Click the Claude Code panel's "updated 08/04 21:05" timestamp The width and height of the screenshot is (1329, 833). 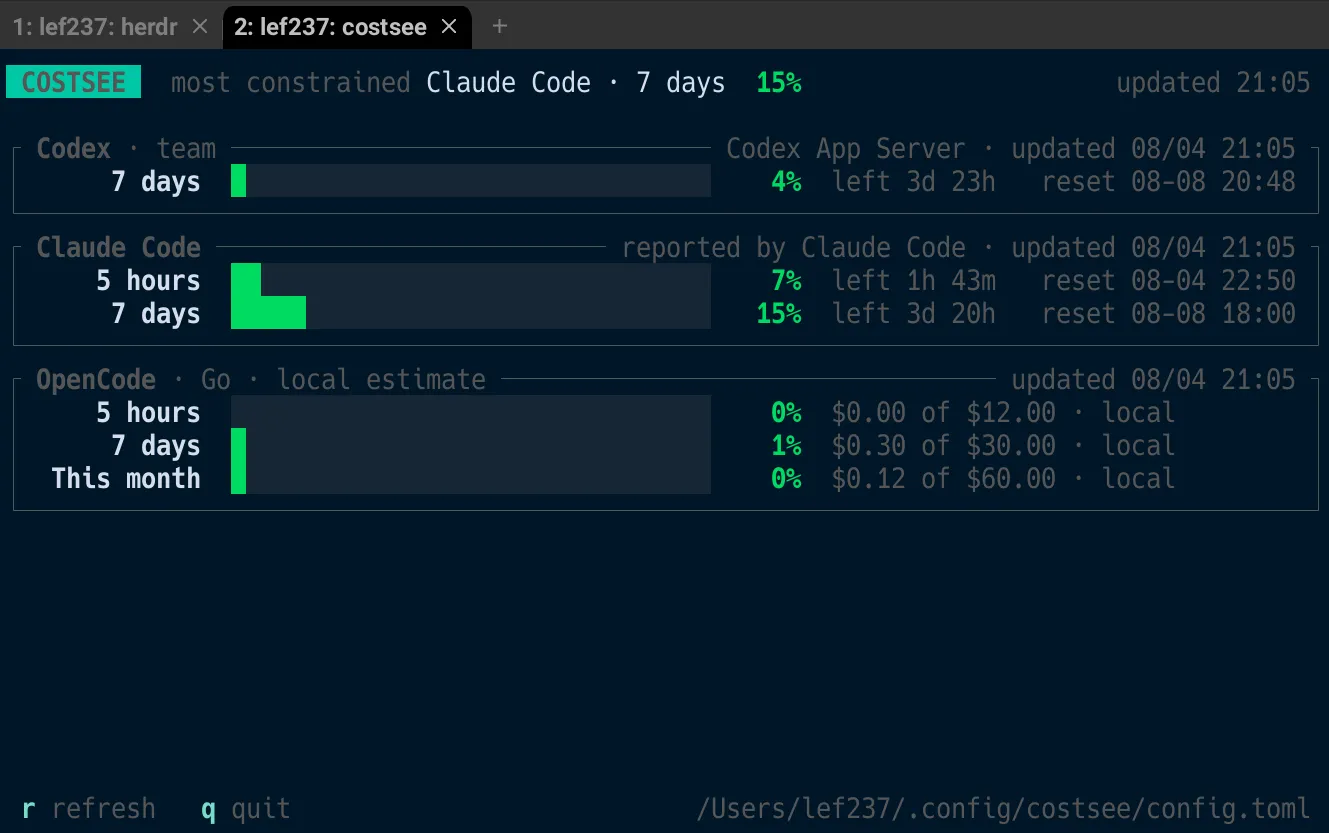tap(1153, 248)
